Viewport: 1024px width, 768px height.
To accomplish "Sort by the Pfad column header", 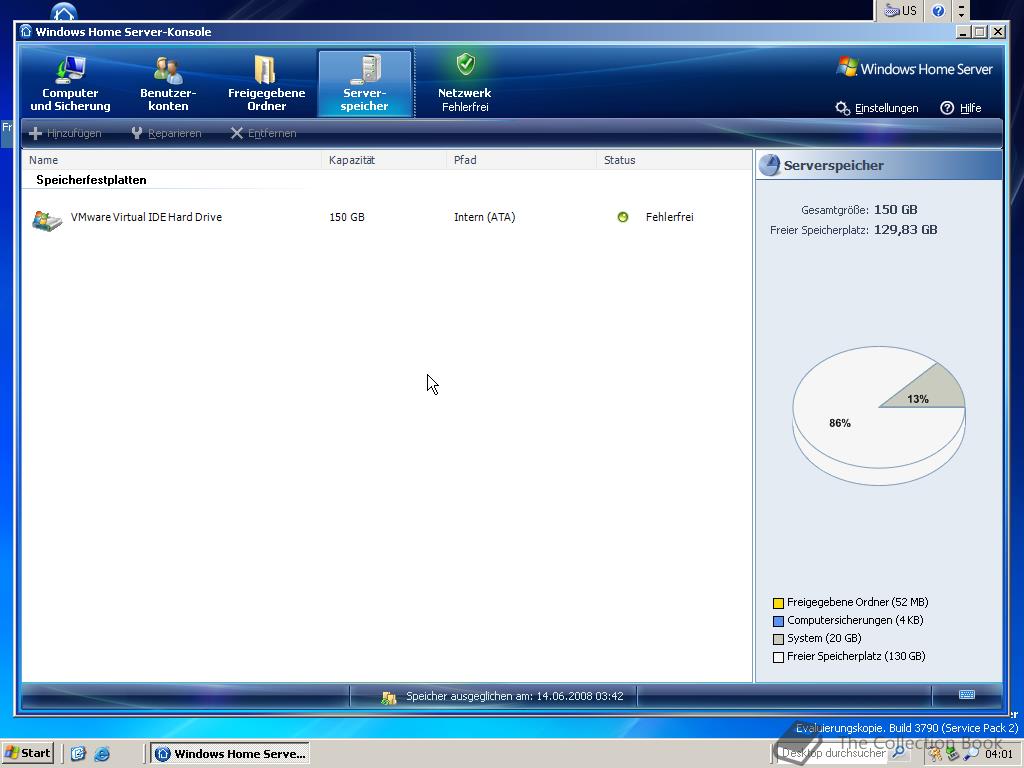I will pyautogui.click(x=521, y=160).
